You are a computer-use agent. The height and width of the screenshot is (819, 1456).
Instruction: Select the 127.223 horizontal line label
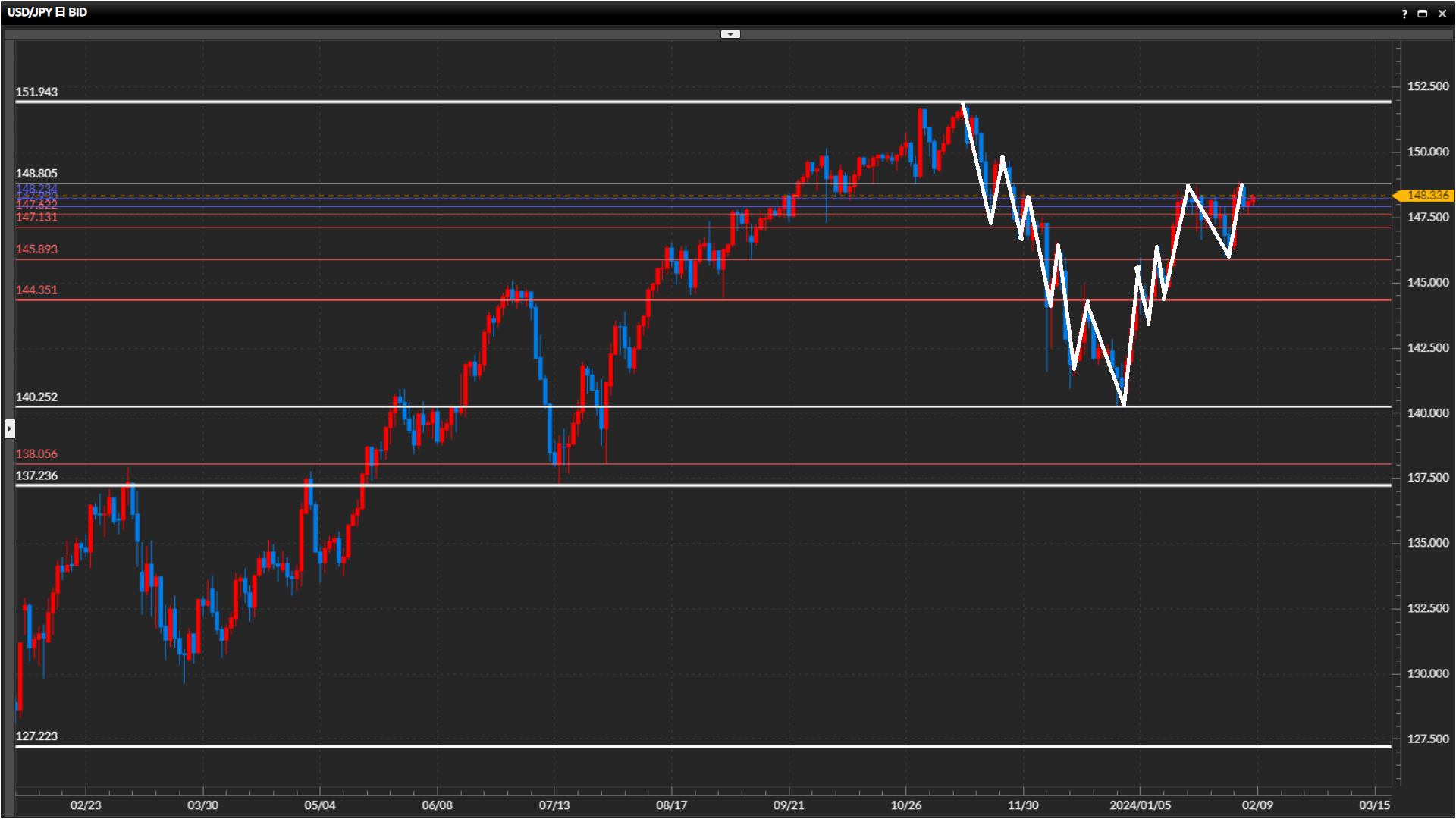pyautogui.click(x=36, y=736)
